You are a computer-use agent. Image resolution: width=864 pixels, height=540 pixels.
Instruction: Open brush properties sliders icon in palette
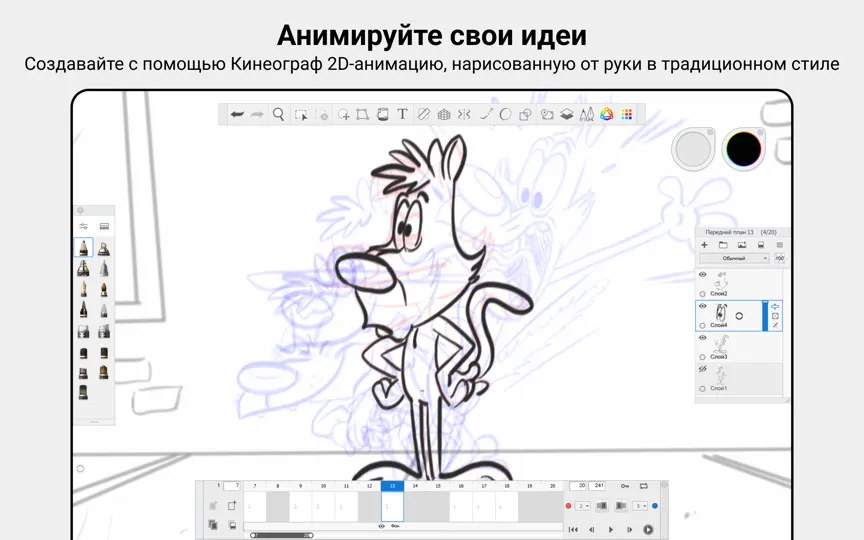[x=83, y=226]
